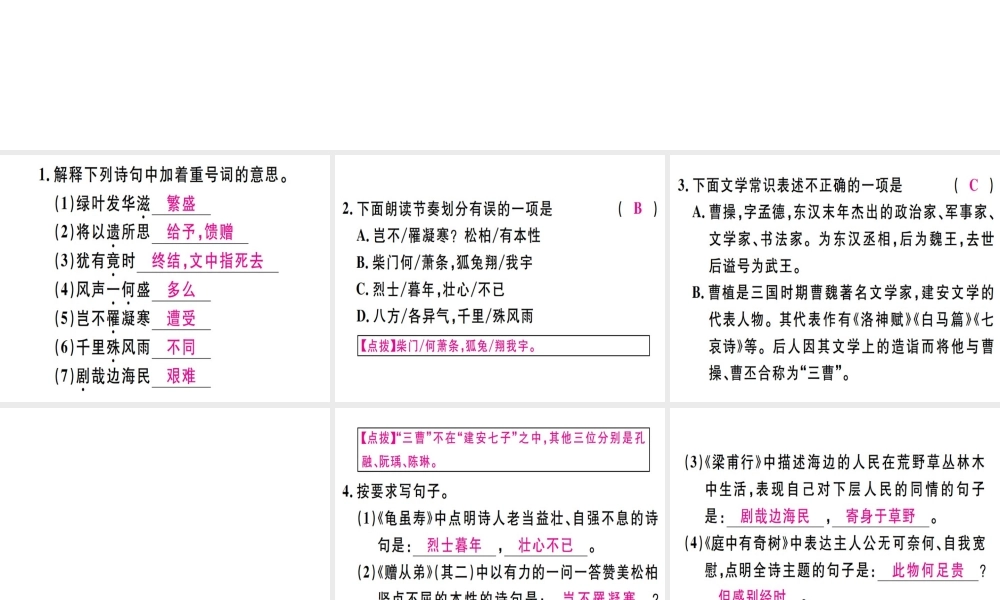Select the answer "给予,馈赠"
The width and height of the screenshot is (1000, 600).
coord(200,232)
